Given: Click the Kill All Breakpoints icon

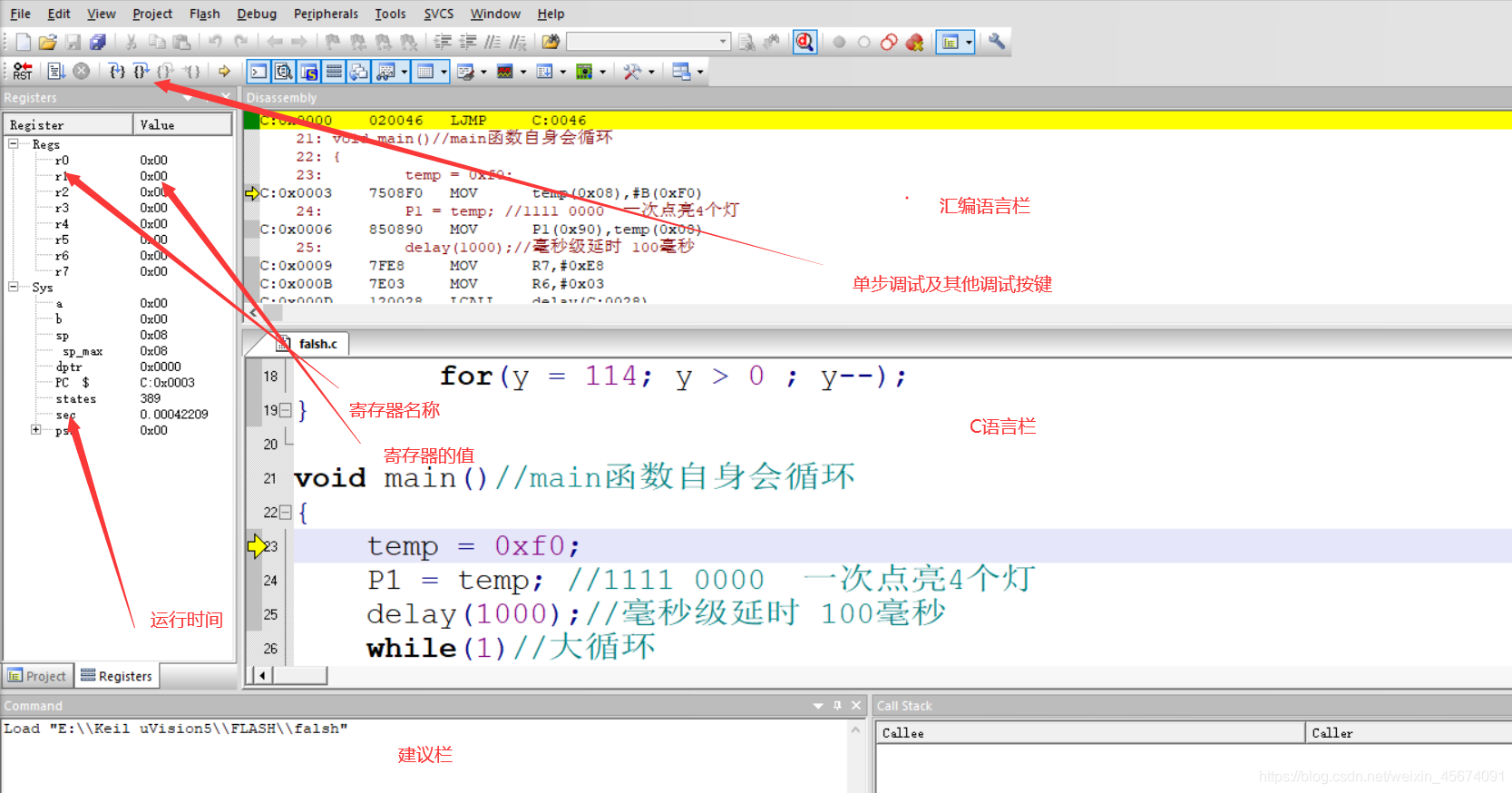Looking at the screenshot, I should 914,42.
